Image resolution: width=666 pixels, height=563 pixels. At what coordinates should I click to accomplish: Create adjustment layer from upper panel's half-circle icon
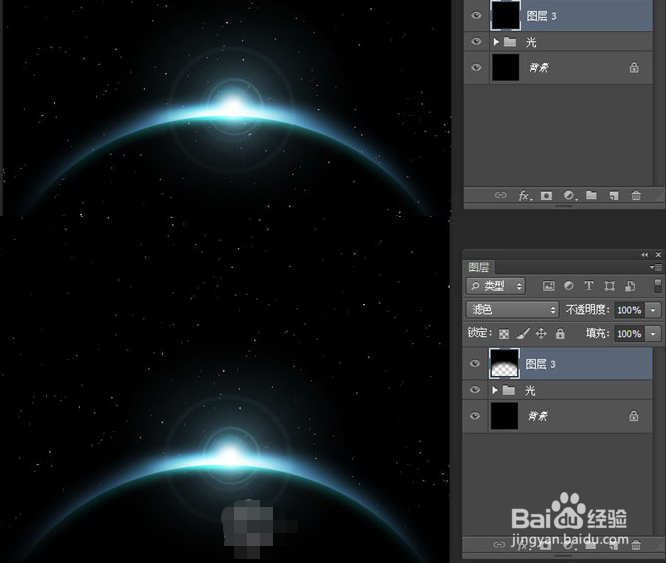tap(569, 196)
